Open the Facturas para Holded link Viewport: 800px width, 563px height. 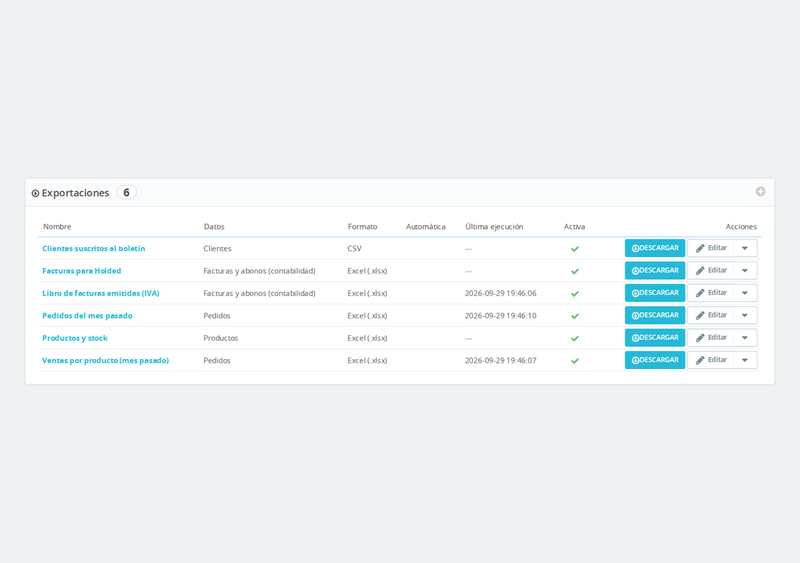(82, 271)
